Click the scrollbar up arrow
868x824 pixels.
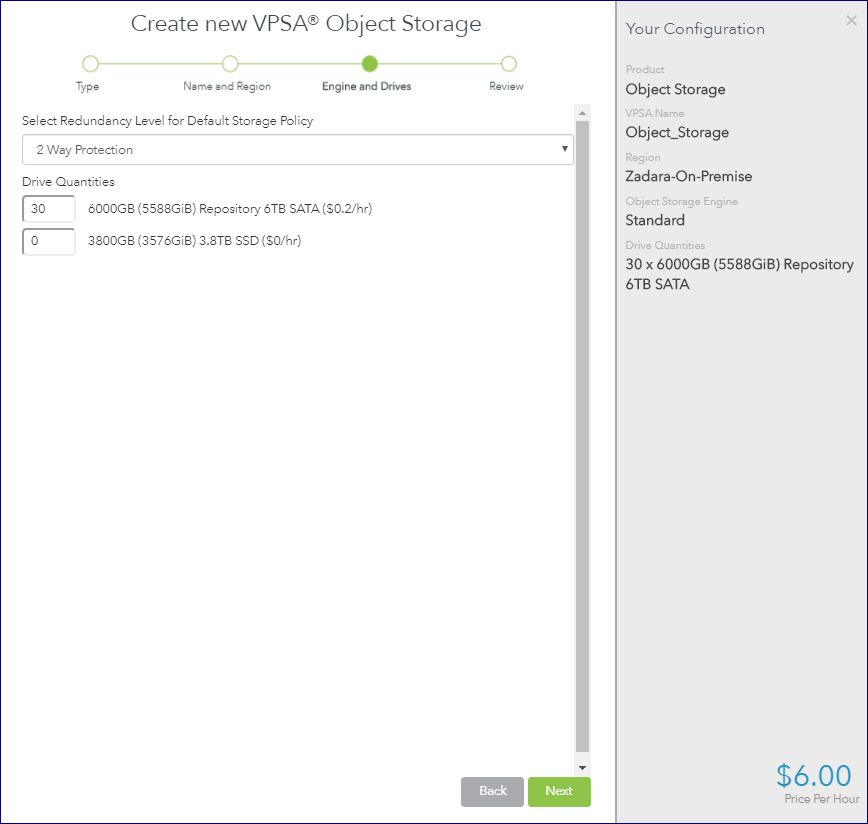pos(582,113)
